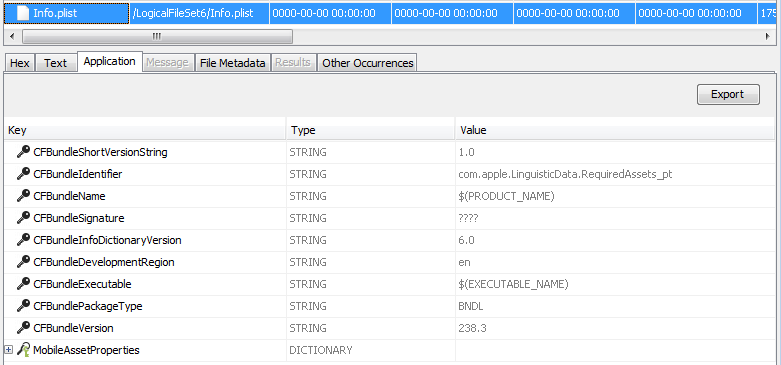The image size is (781, 365).
Task: Click the value com.apple.LinguisticData.RequiredAssets_pt
Action: click(x=565, y=174)
